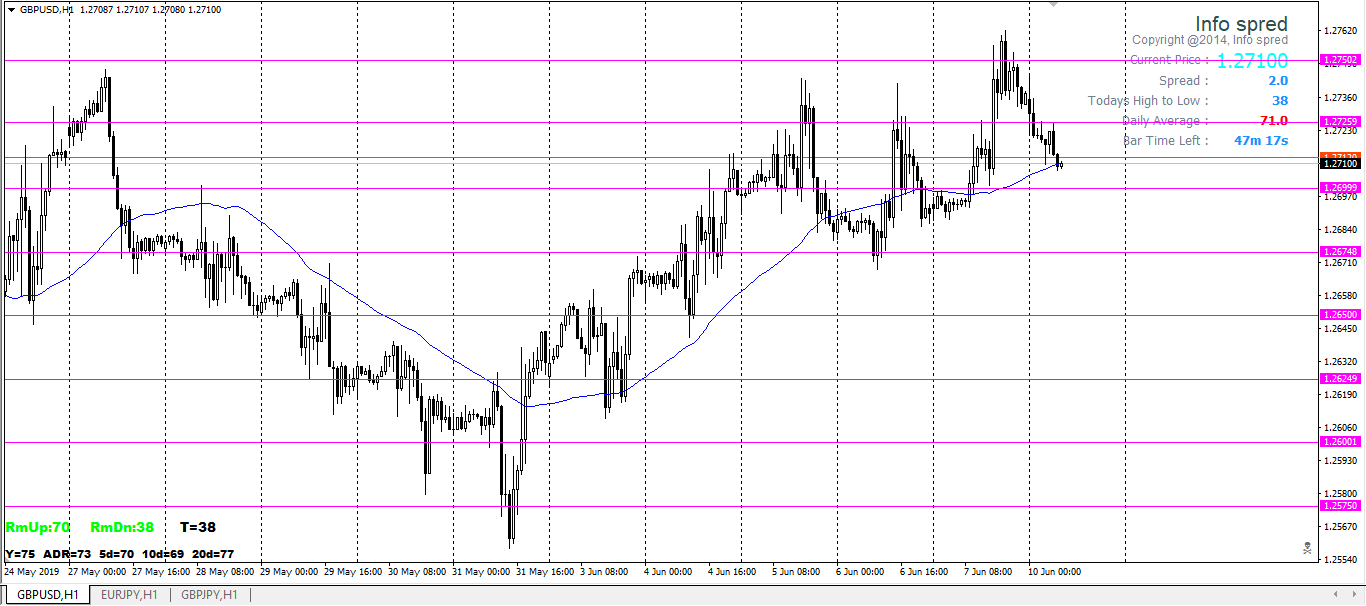Viewport: 1366px width, 606px height.
Task: Select the magenta 1.26999 price level label
Action: point(1340,188)
